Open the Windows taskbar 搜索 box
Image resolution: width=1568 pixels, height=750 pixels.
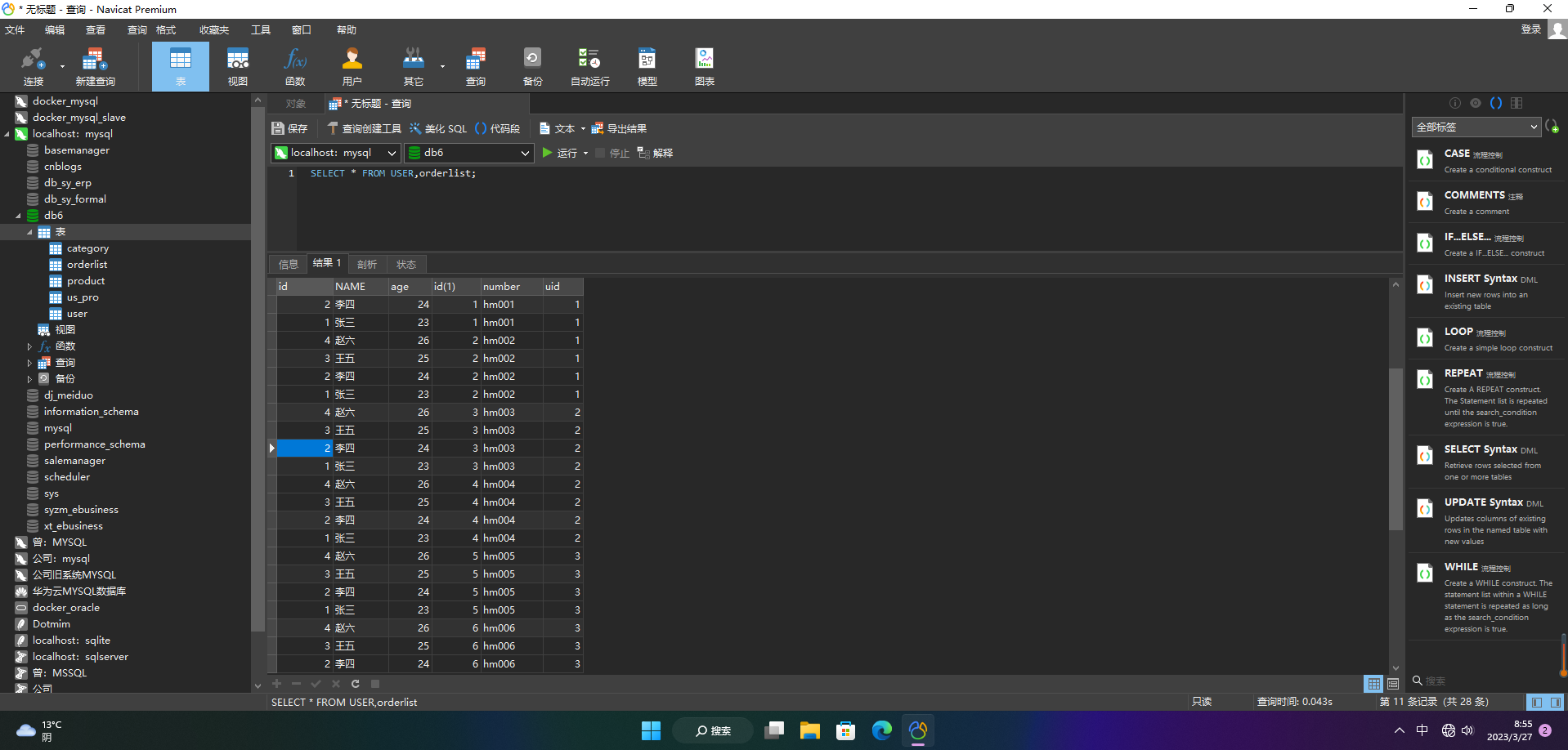pyautogui.click(x=713, y=730)
